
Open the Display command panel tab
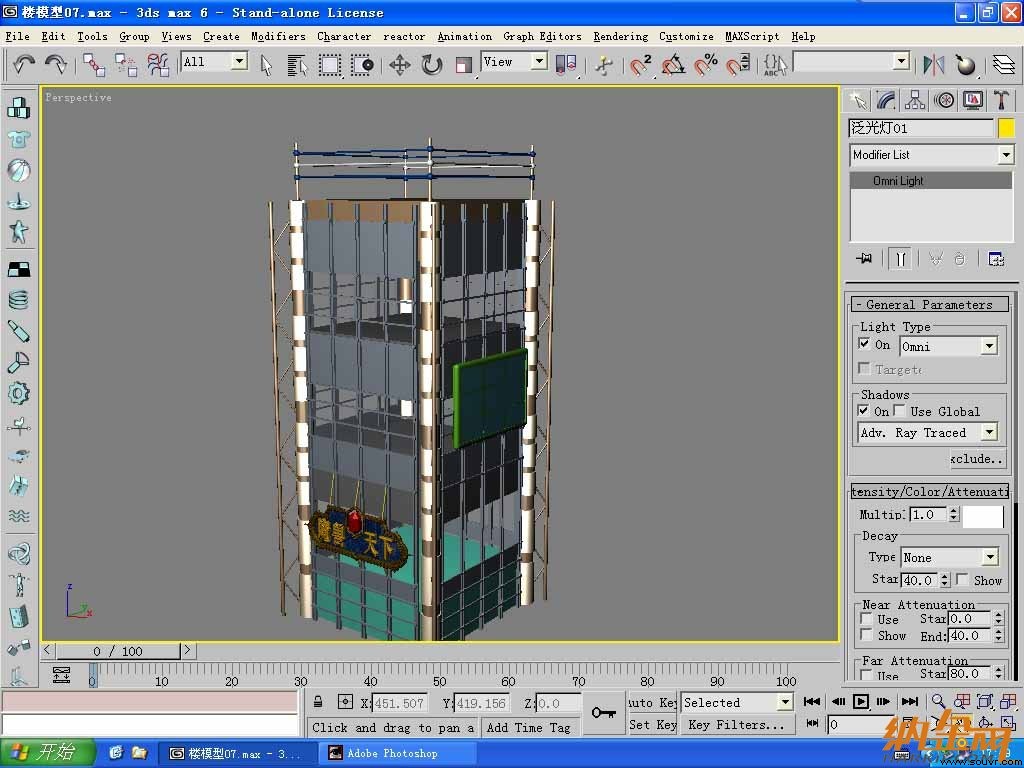point(972,101)
